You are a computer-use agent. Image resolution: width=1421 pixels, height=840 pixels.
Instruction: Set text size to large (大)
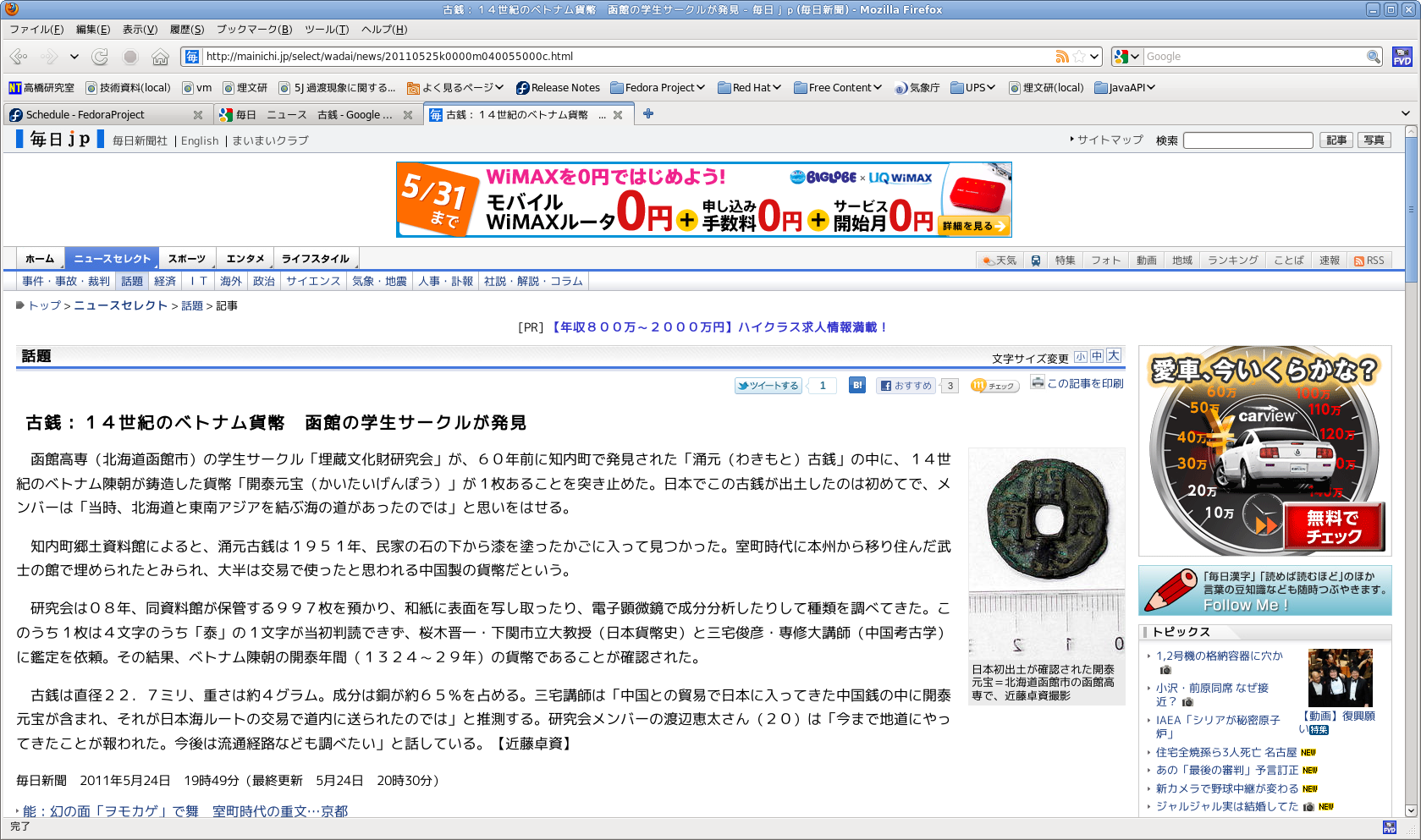click(1114, 356)
